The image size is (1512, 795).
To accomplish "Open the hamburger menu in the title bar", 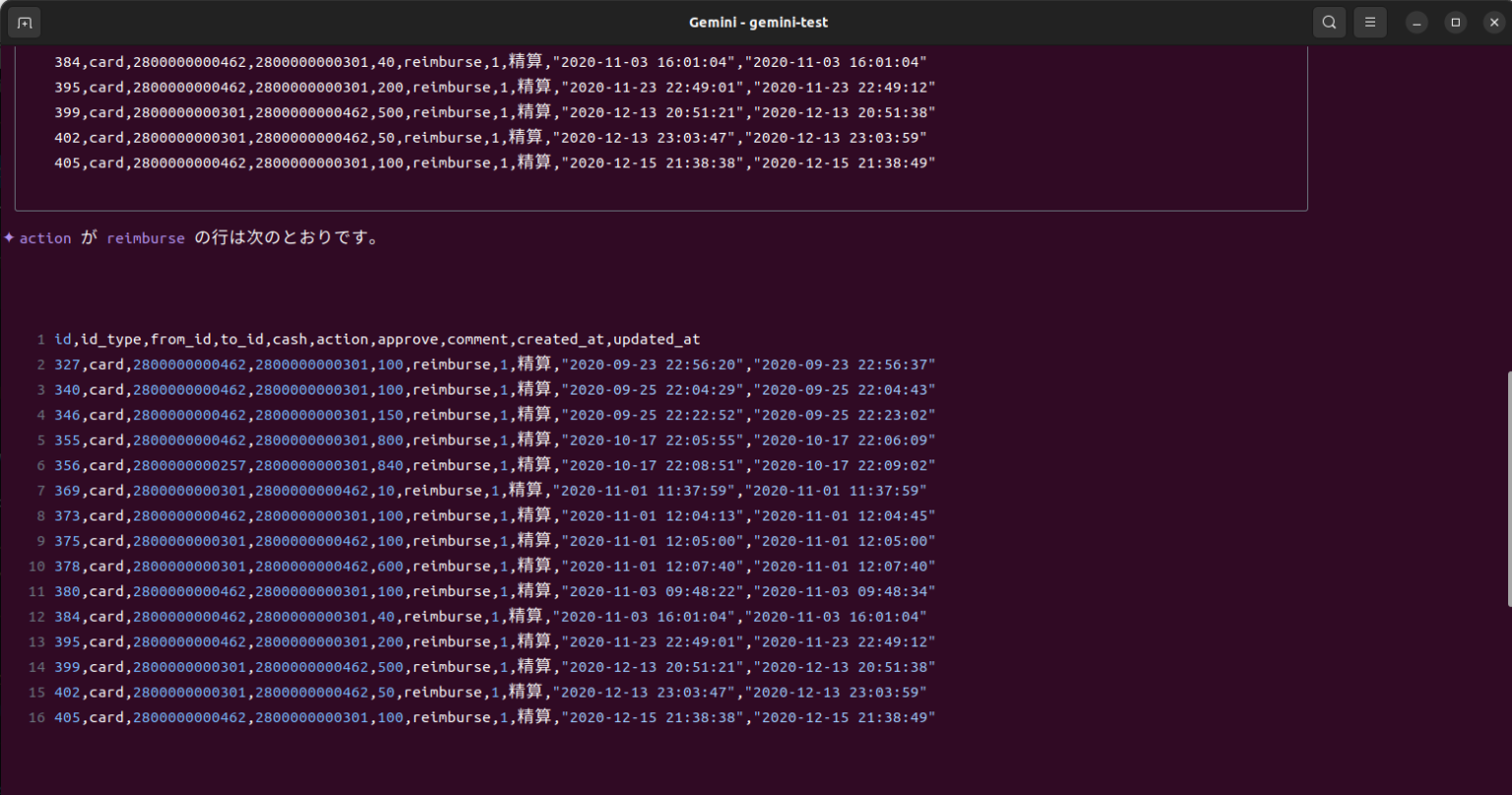I will pyautogui.click(x=1370, y=22).
